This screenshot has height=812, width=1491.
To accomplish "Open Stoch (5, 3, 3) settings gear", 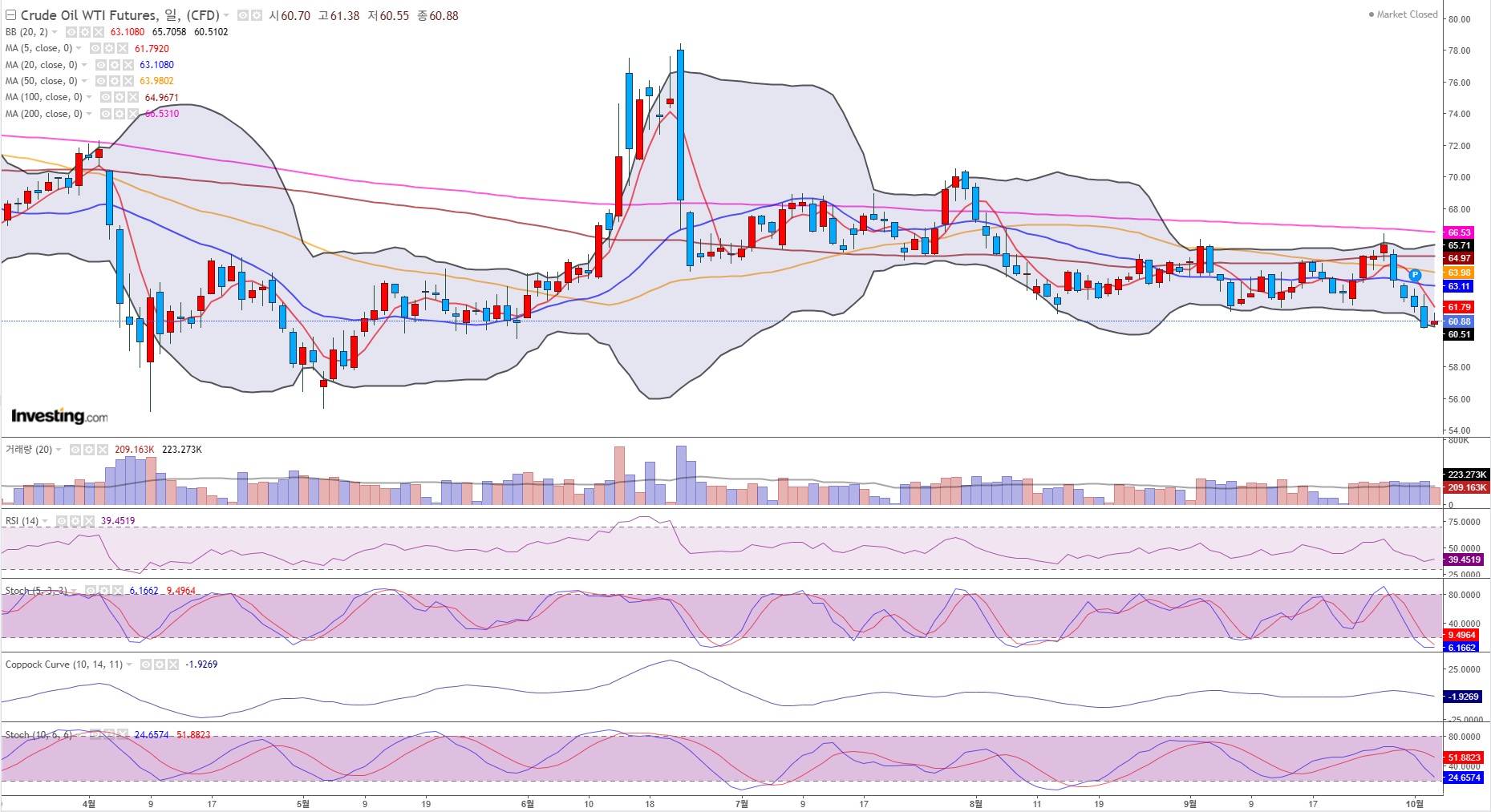I will tap(105, 591).
